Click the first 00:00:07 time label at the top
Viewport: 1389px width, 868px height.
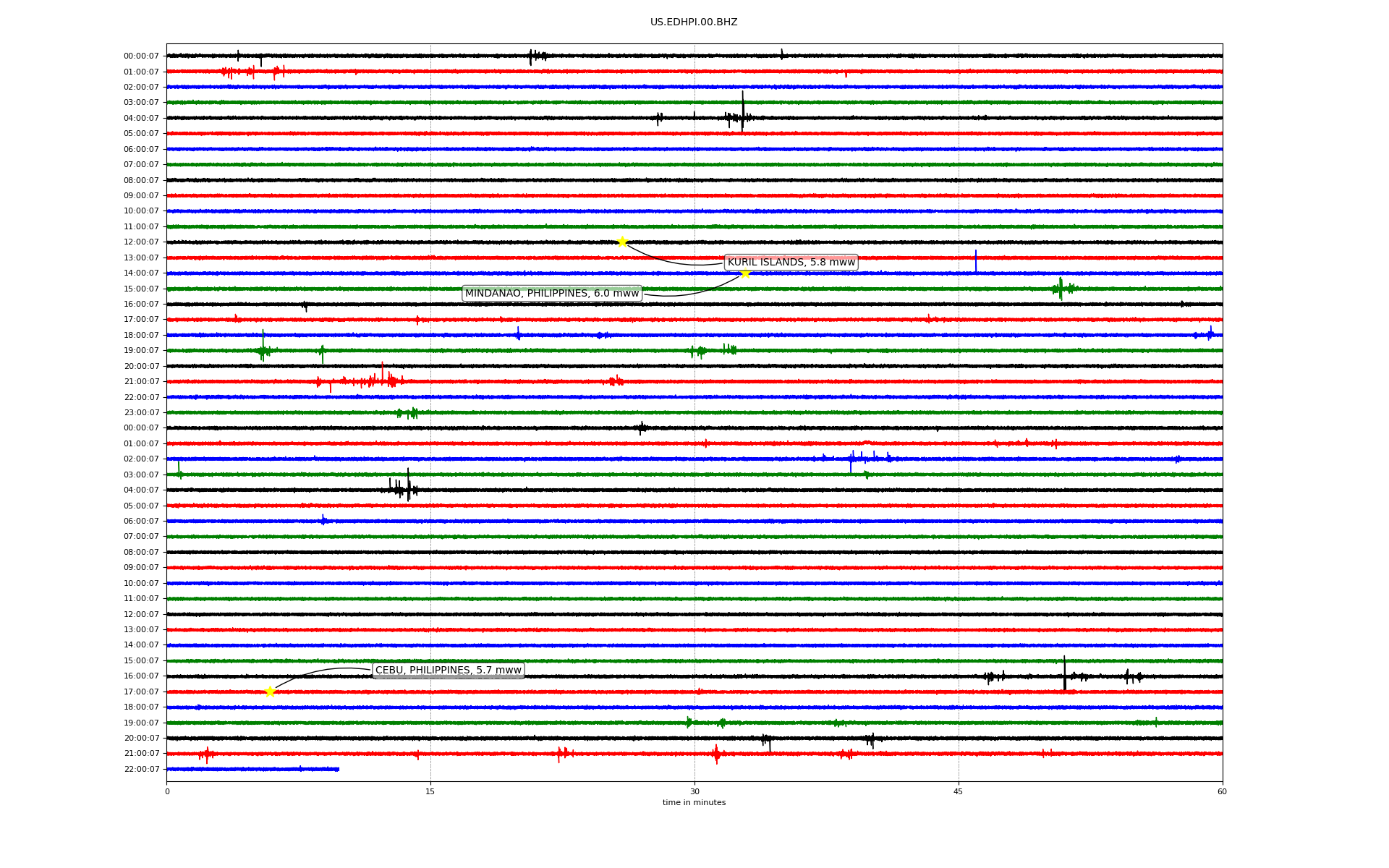pyautogui.click(x=141, y=56)
